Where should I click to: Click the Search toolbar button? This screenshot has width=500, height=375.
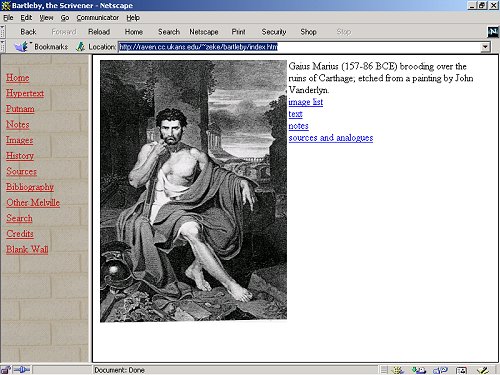point(169,32)
